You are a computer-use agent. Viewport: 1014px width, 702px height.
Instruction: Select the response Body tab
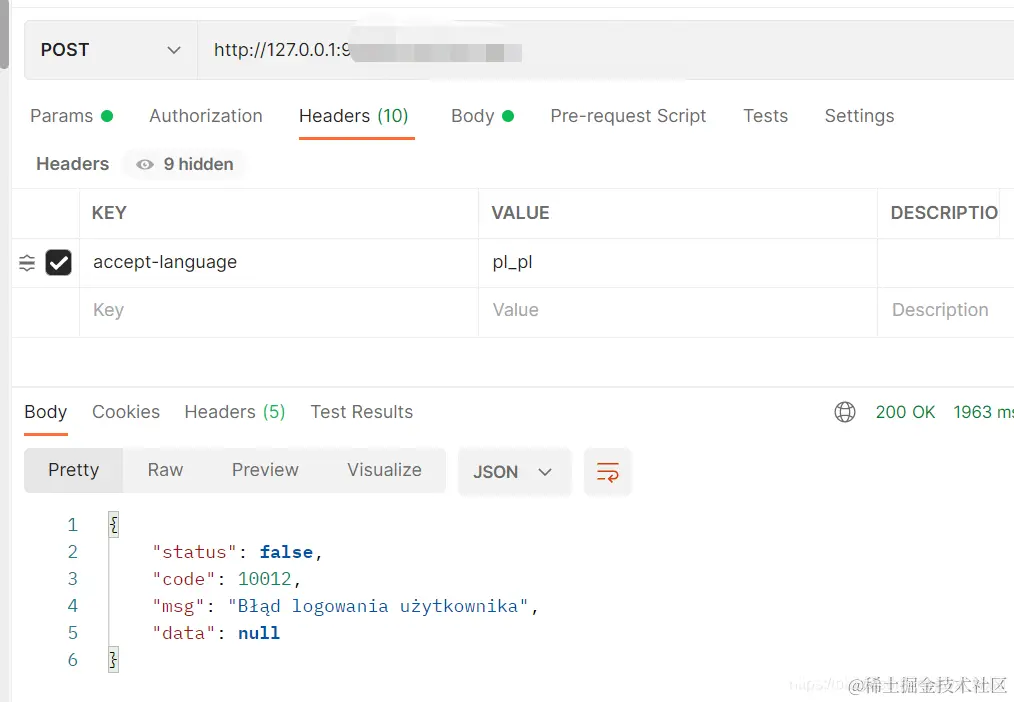(46, 412)
